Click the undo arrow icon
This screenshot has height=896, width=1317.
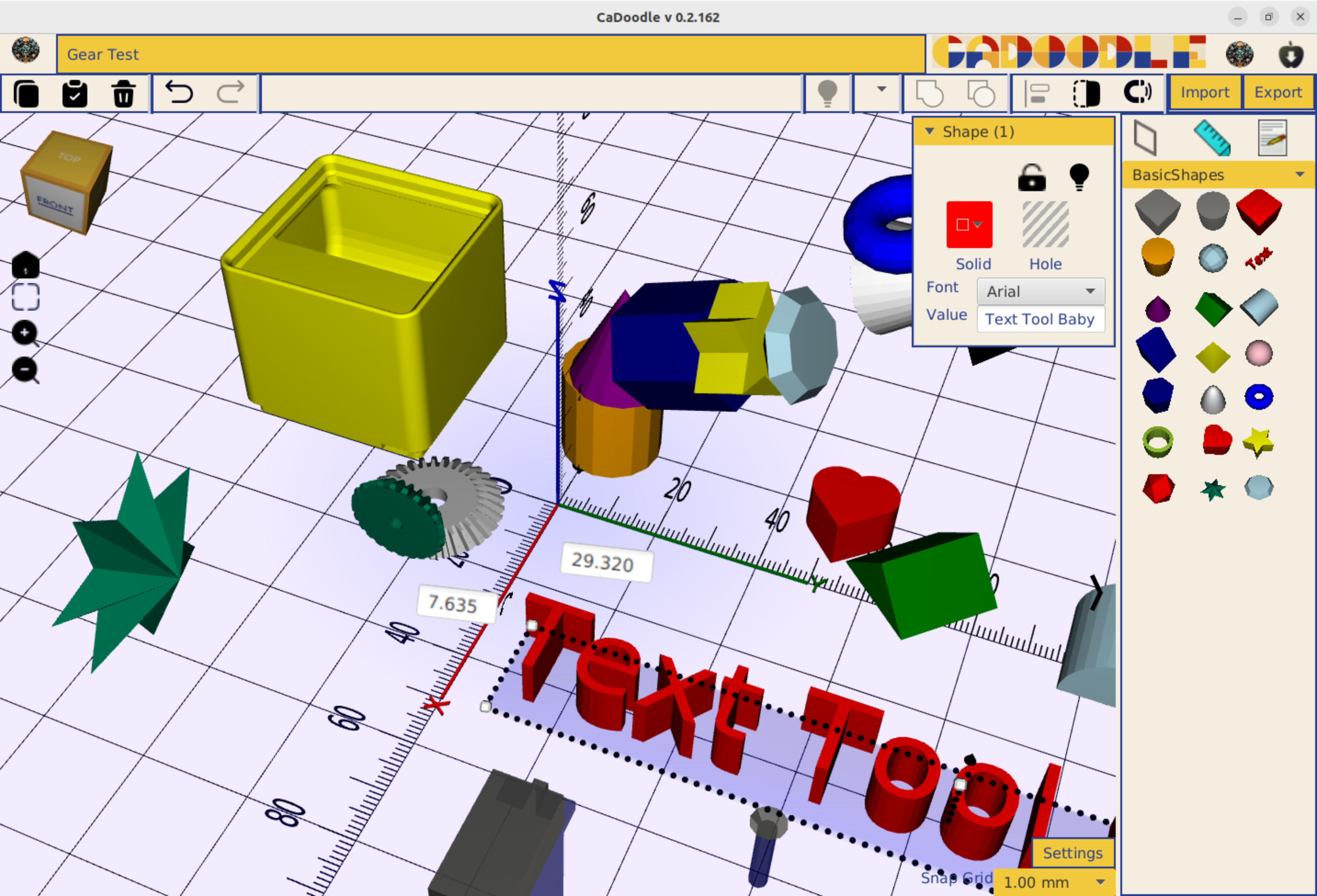179,92
